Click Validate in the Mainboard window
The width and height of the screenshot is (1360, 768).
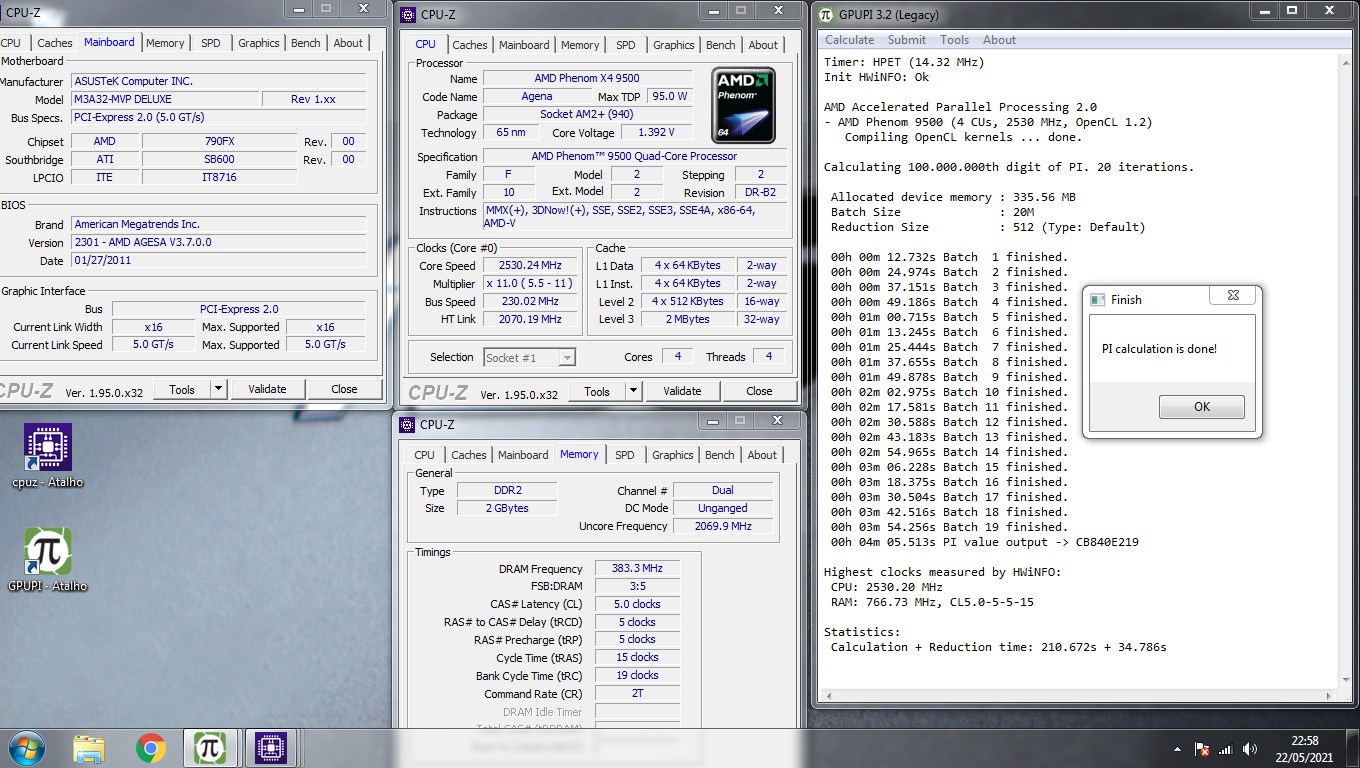[267, 389]
